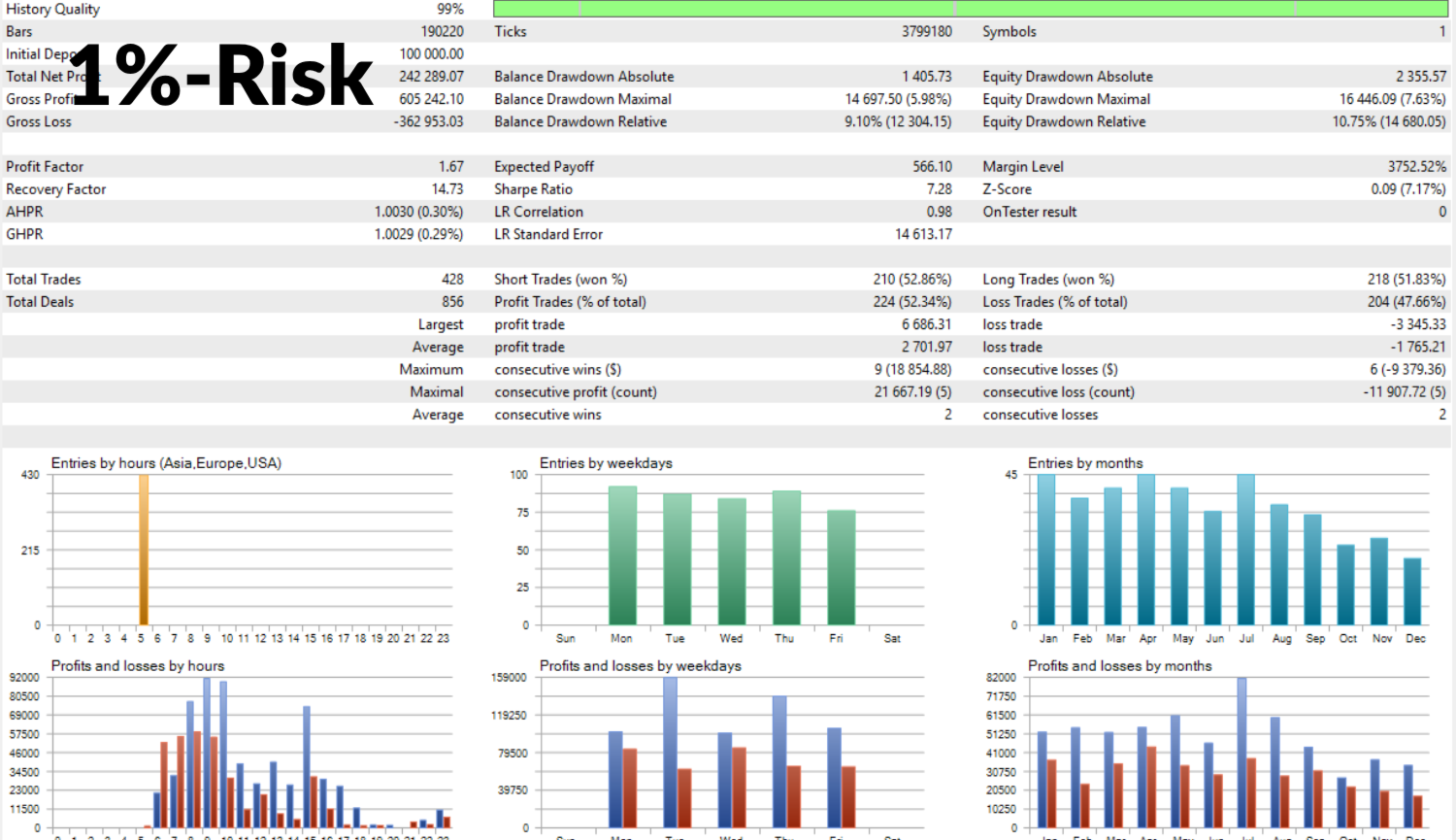Select the Z-Score value 0.09 (7.17%)
The height and width of the screenshot is (840, 1456).
[1408, 188]
